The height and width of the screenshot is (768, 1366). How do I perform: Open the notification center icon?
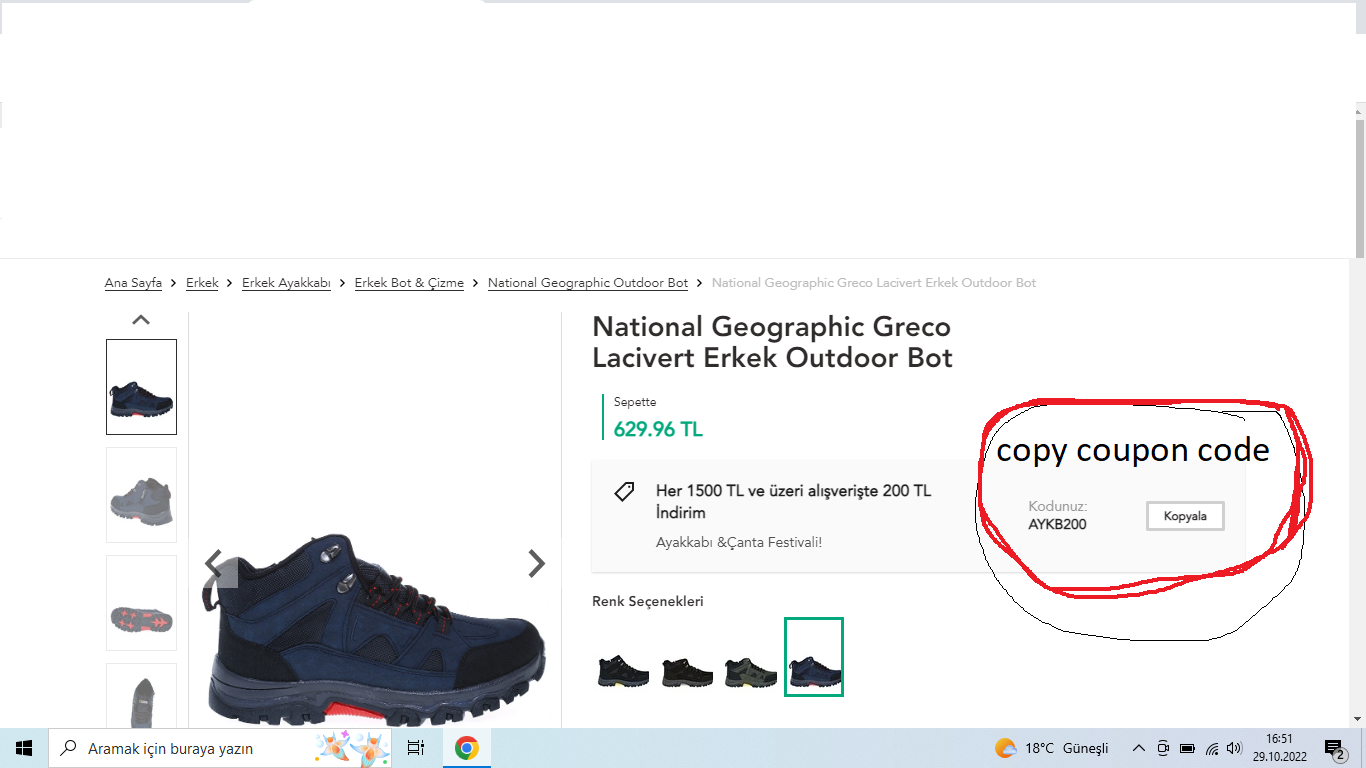pyautogui.click(x=1335, y=748)
